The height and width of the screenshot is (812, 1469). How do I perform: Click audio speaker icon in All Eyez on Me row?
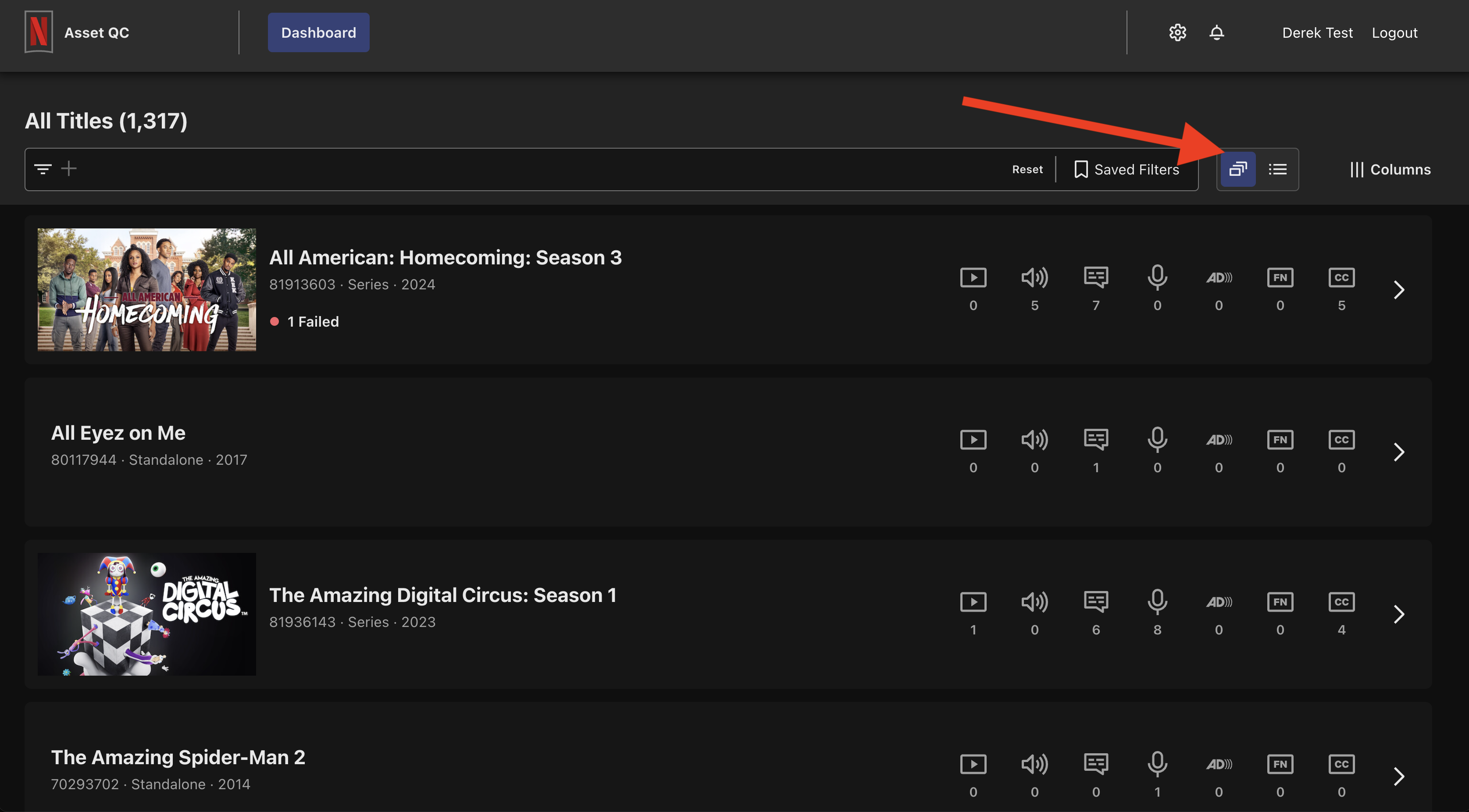1034,440
